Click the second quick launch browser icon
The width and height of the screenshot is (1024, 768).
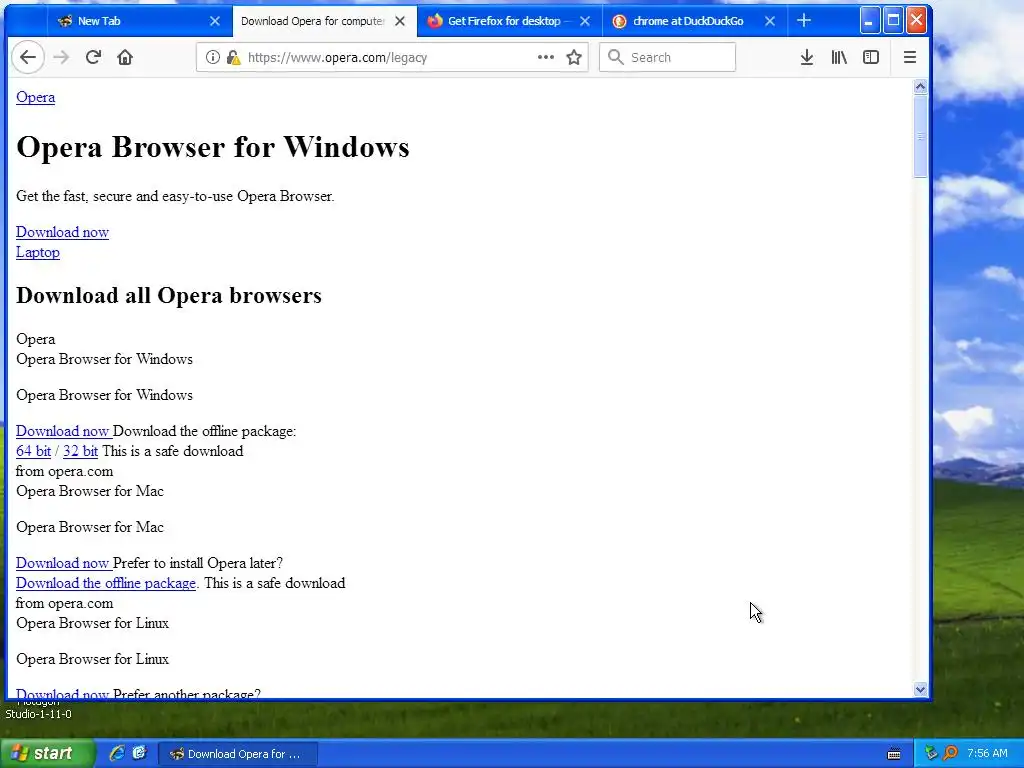click(x=139, y=754)
